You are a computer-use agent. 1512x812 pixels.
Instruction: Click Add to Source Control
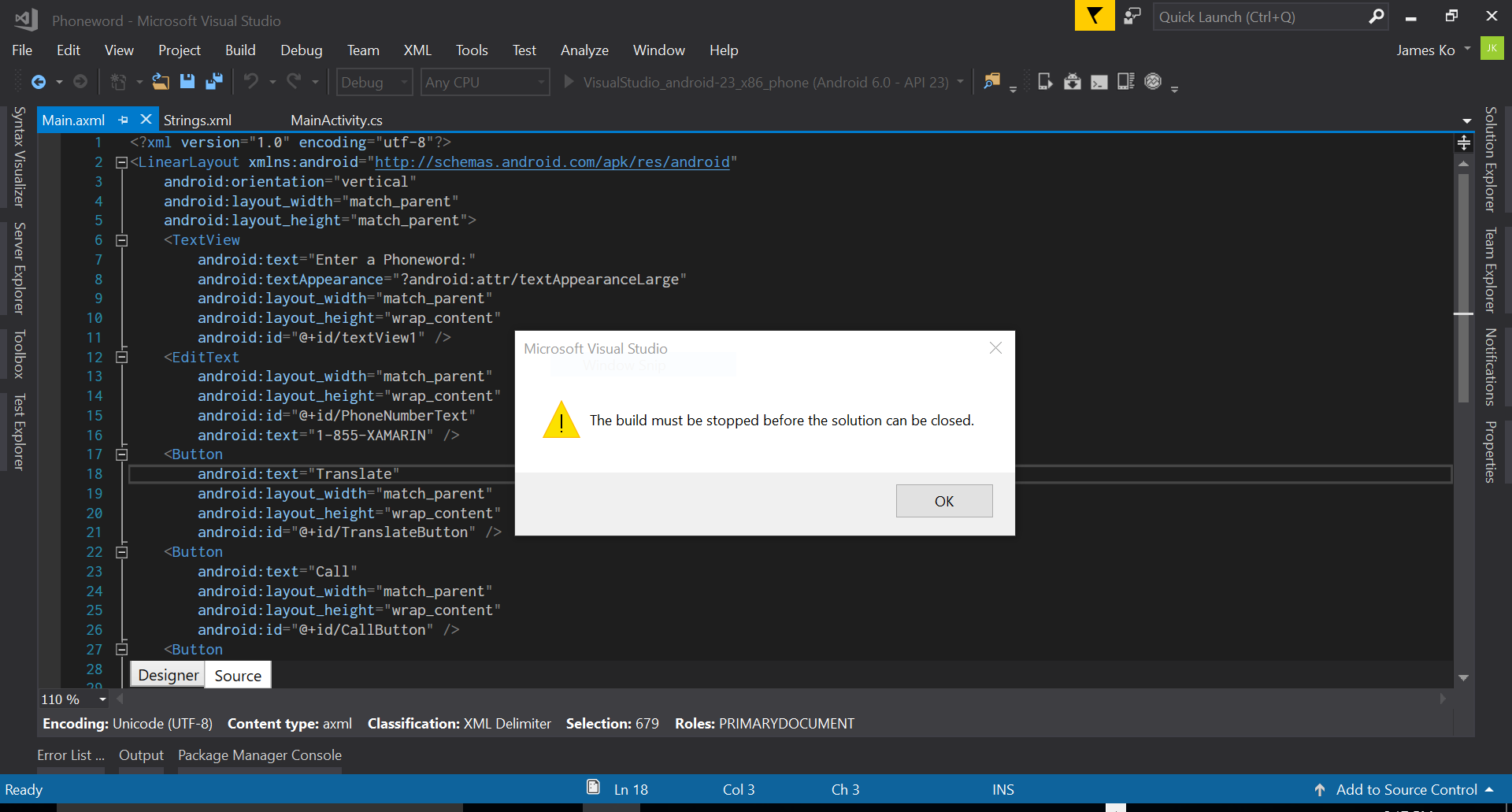[x=1406, y=789]
